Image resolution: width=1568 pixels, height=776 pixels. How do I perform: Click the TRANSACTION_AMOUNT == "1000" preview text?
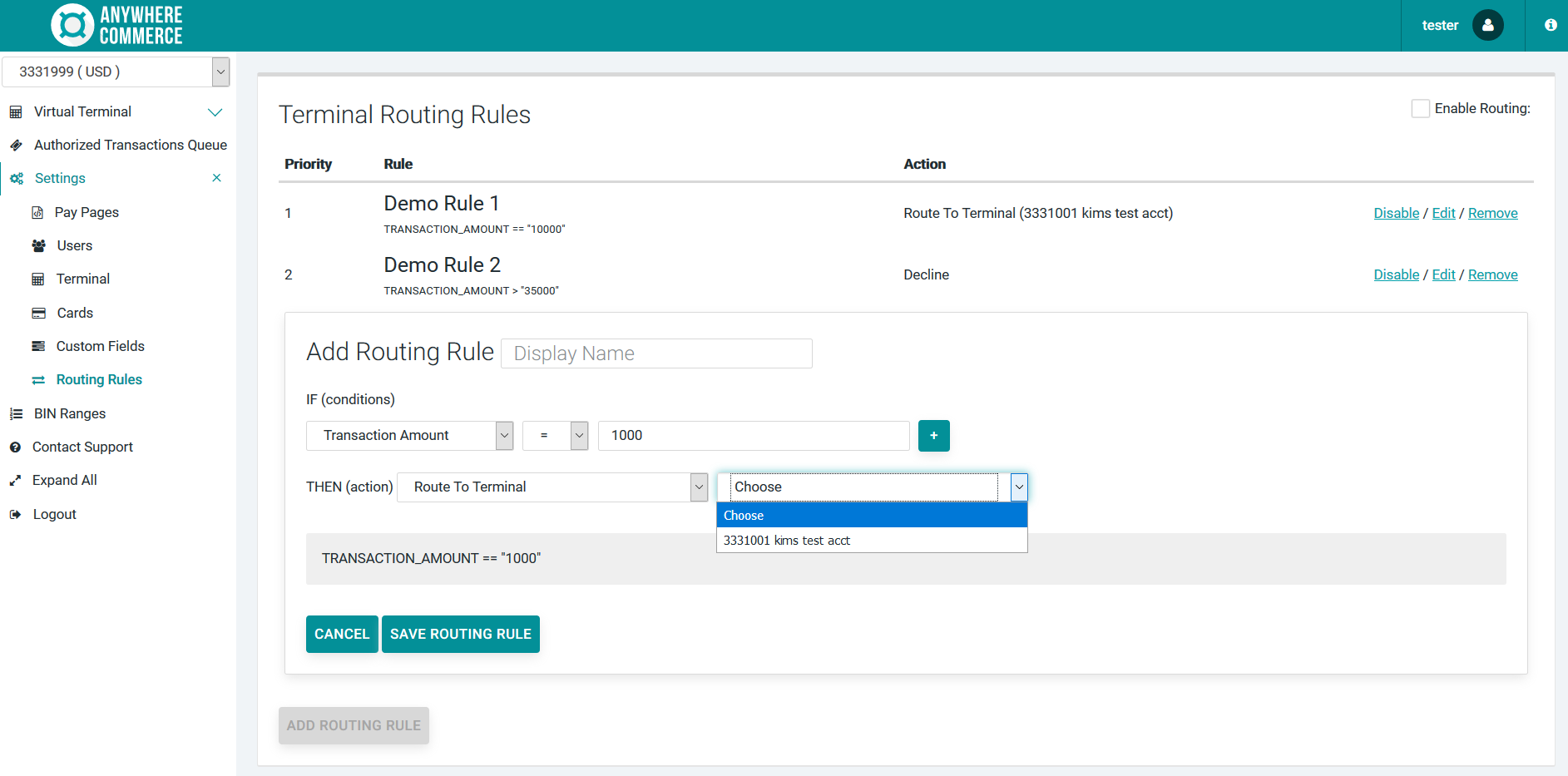point(431,559)
